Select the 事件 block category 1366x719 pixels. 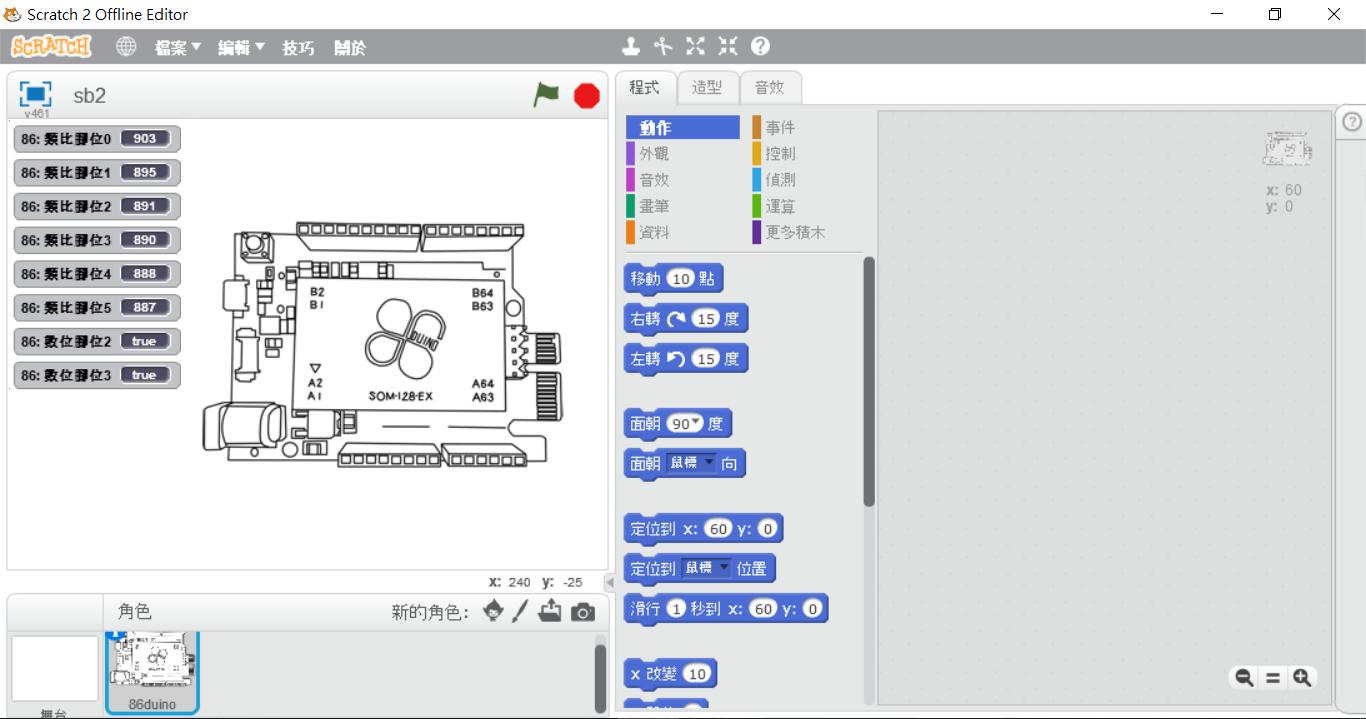[808, 128]
